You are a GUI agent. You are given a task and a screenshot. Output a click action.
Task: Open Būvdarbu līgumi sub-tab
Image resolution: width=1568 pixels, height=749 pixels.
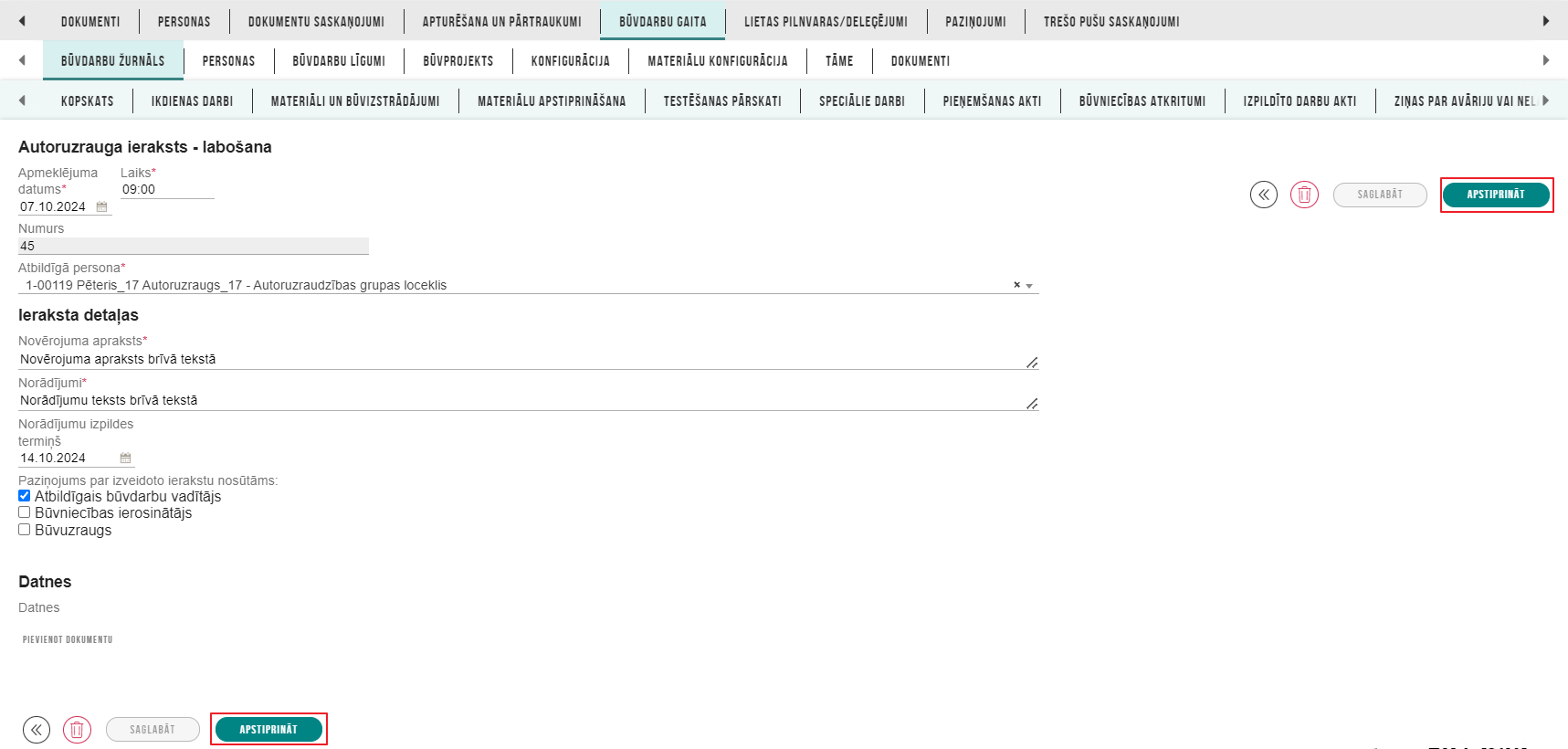click(339, 60)
